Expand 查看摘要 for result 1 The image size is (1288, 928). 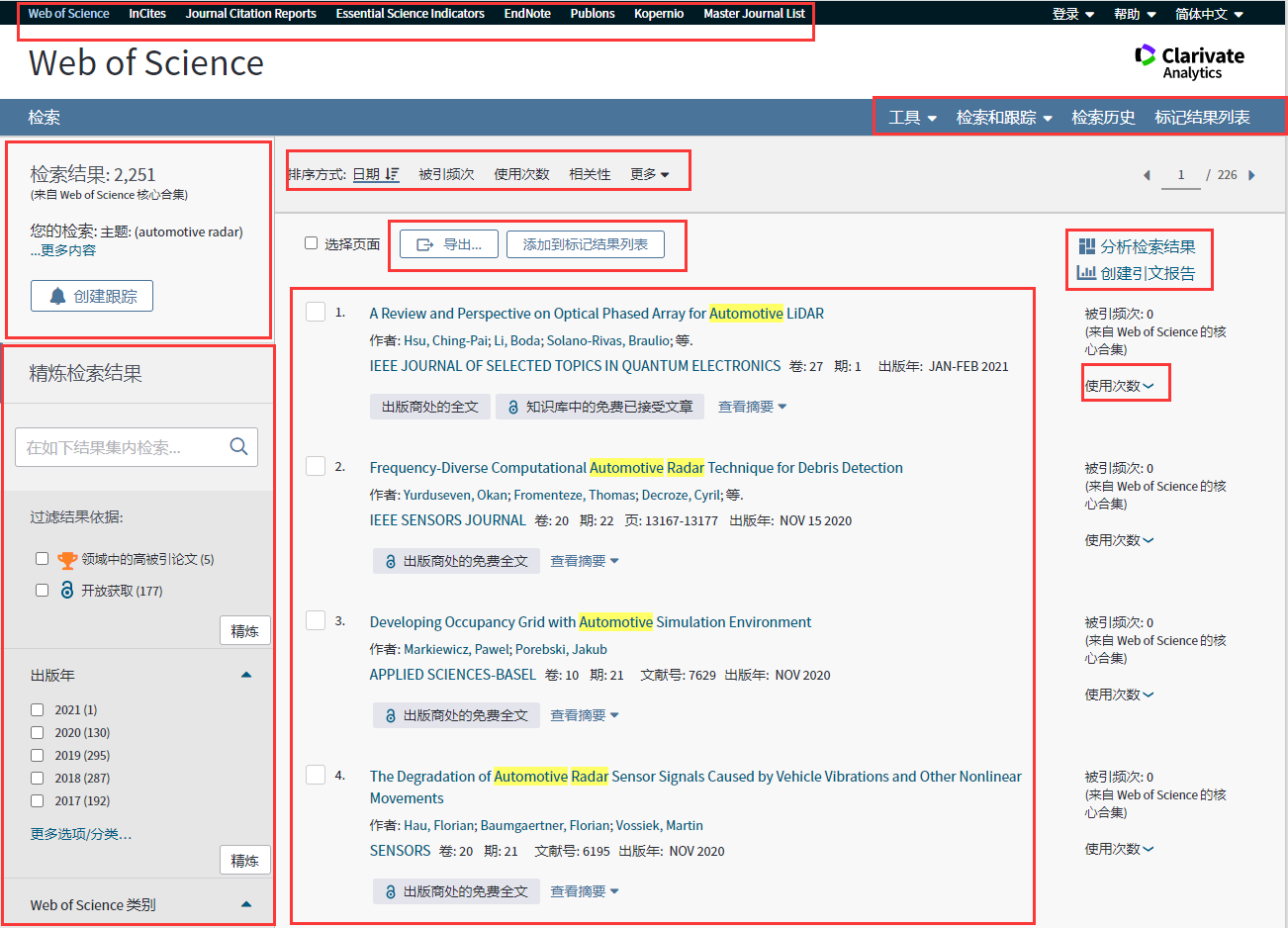click(x=752, y=407)
